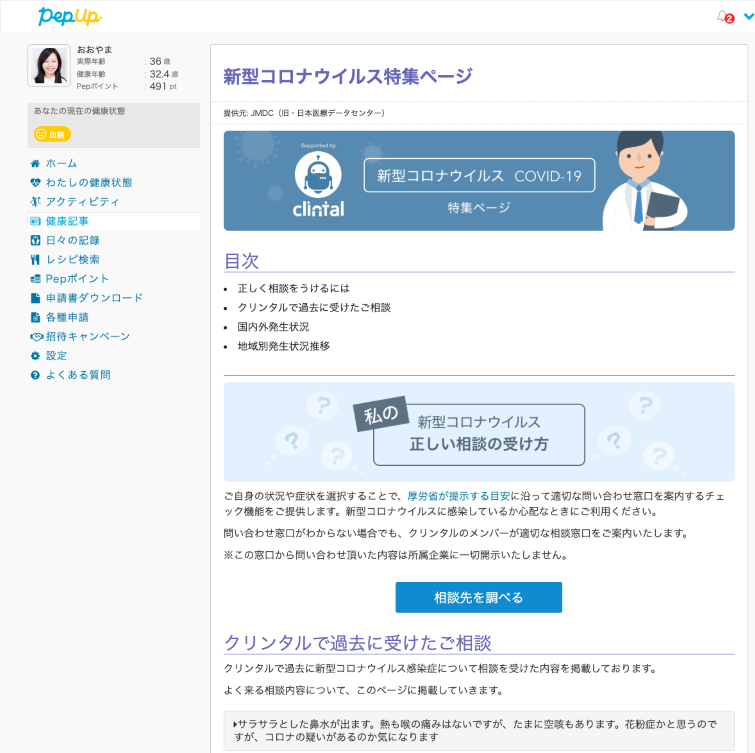Click the running figure activity icon
This screenshot has width=755, height=753.
tap(35, 202)
